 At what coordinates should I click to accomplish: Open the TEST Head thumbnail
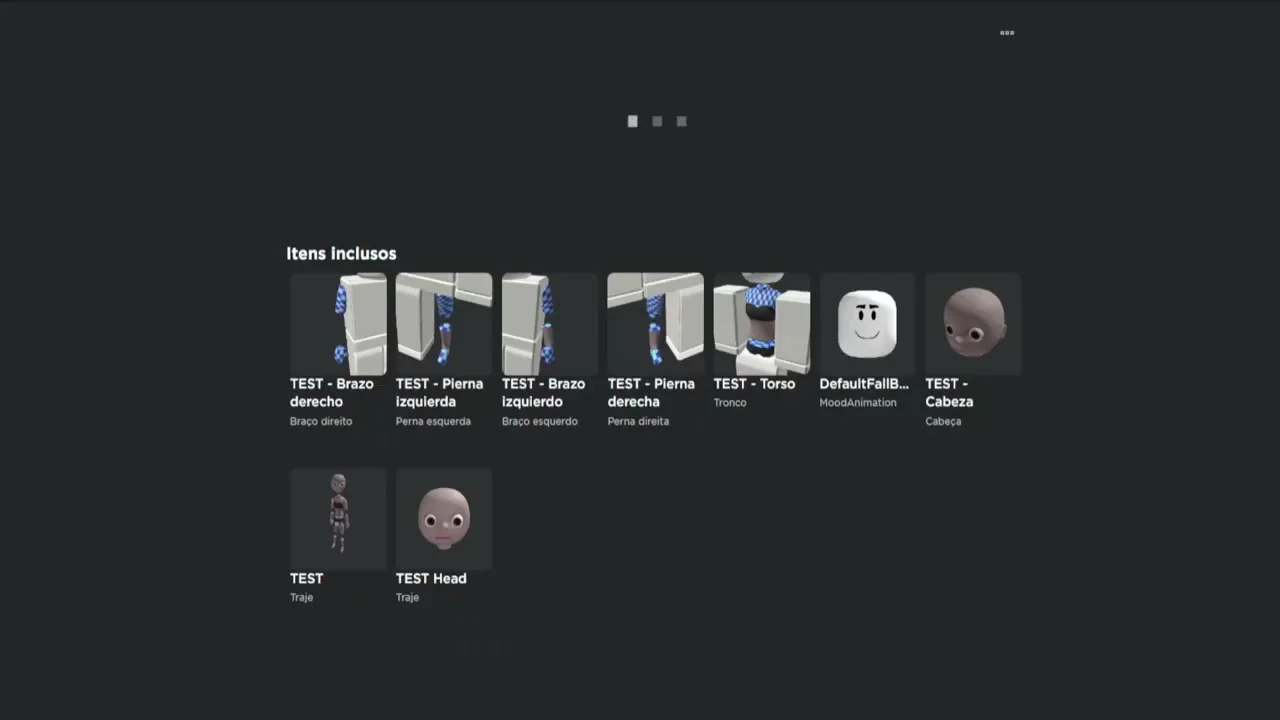pos(444,519)
